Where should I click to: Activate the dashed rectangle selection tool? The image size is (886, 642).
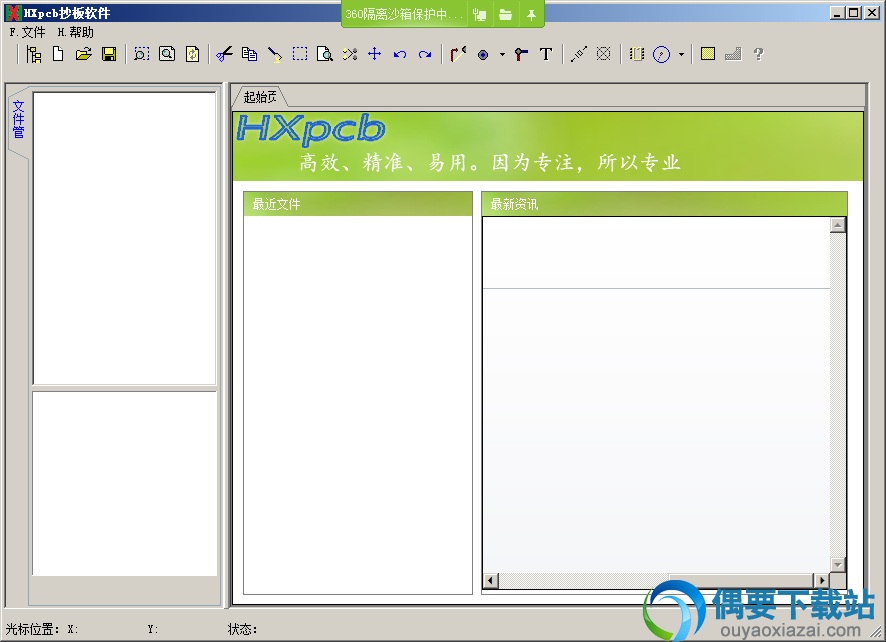click(x=300, y=54)
